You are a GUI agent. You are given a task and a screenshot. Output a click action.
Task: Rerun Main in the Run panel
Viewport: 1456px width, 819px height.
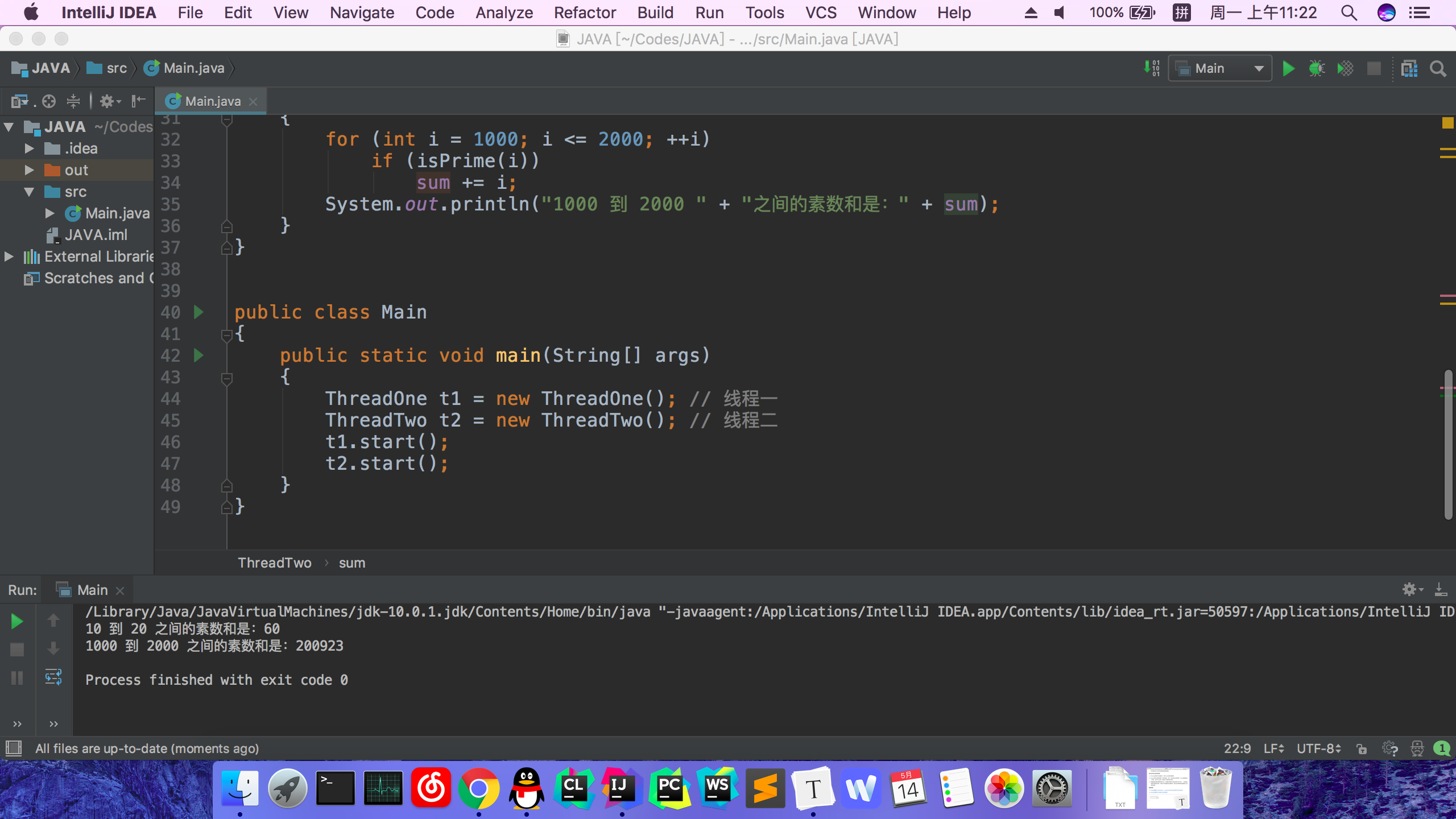pyautogui.click(x=17, y=621)
